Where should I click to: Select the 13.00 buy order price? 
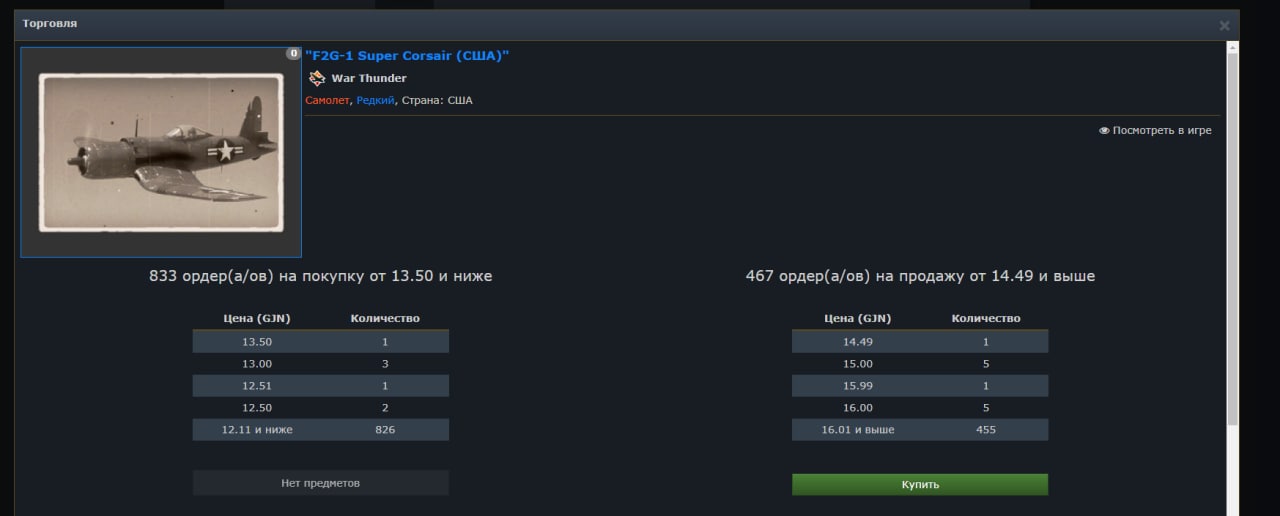(x=256, y=364)
